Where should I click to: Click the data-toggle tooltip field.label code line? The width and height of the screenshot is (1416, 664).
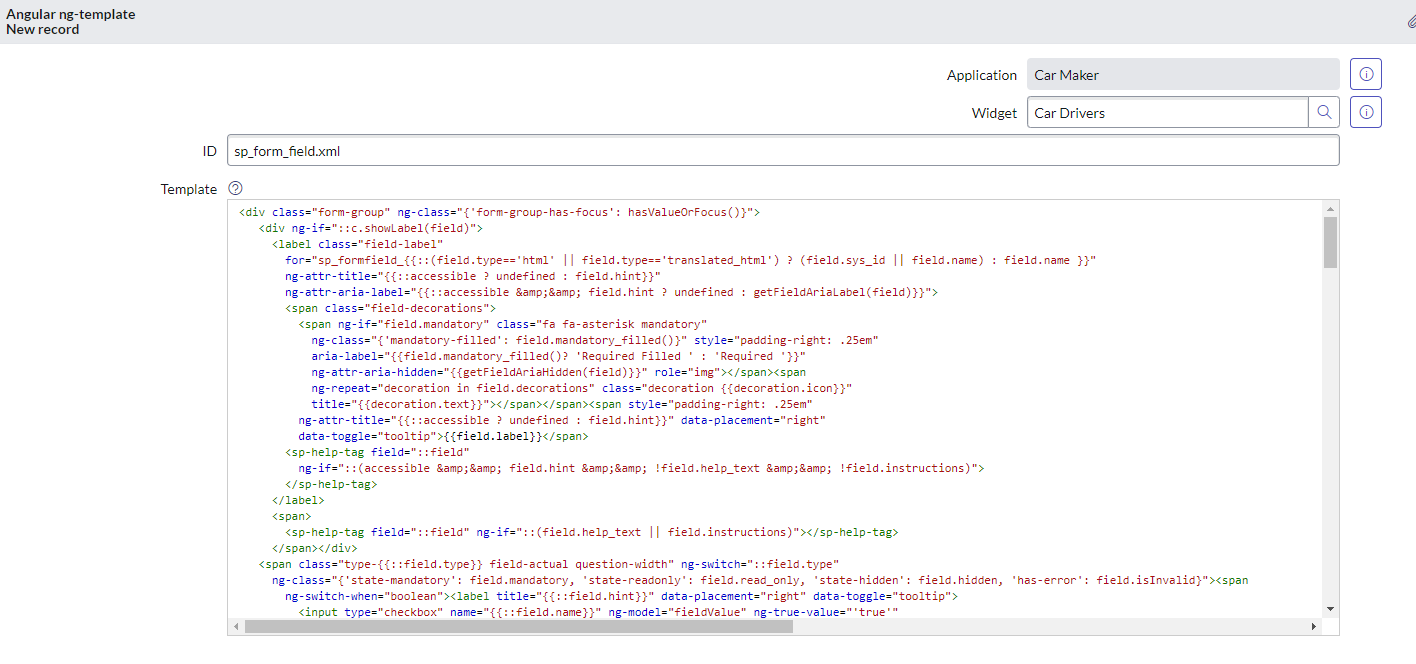click(442, 436)
